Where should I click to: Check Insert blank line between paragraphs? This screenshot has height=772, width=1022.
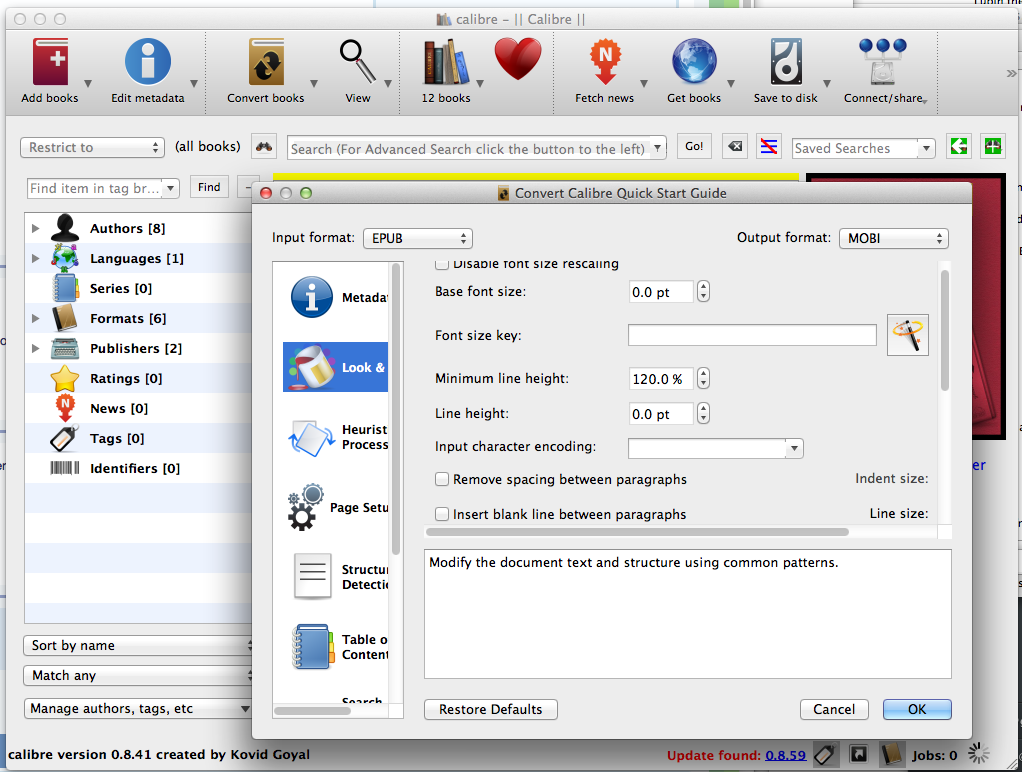(x=442, y=514)
